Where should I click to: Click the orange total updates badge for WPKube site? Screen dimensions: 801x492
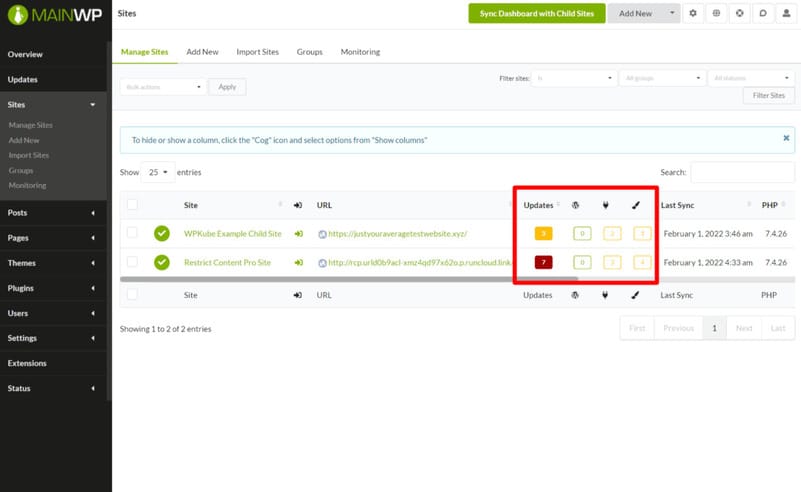click(x=544, y=233)
